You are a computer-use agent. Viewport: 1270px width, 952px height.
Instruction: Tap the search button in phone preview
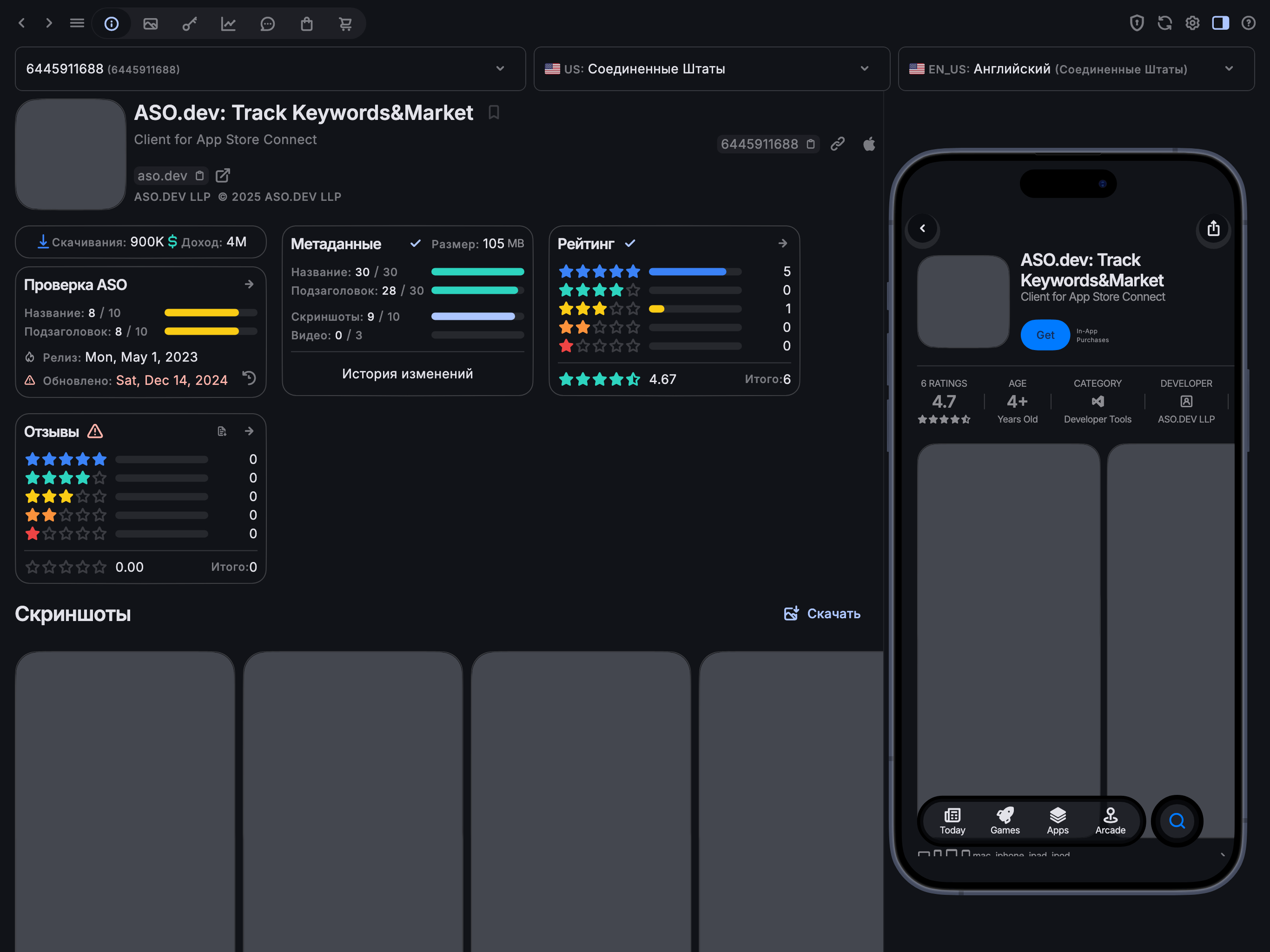point(1177,821)
